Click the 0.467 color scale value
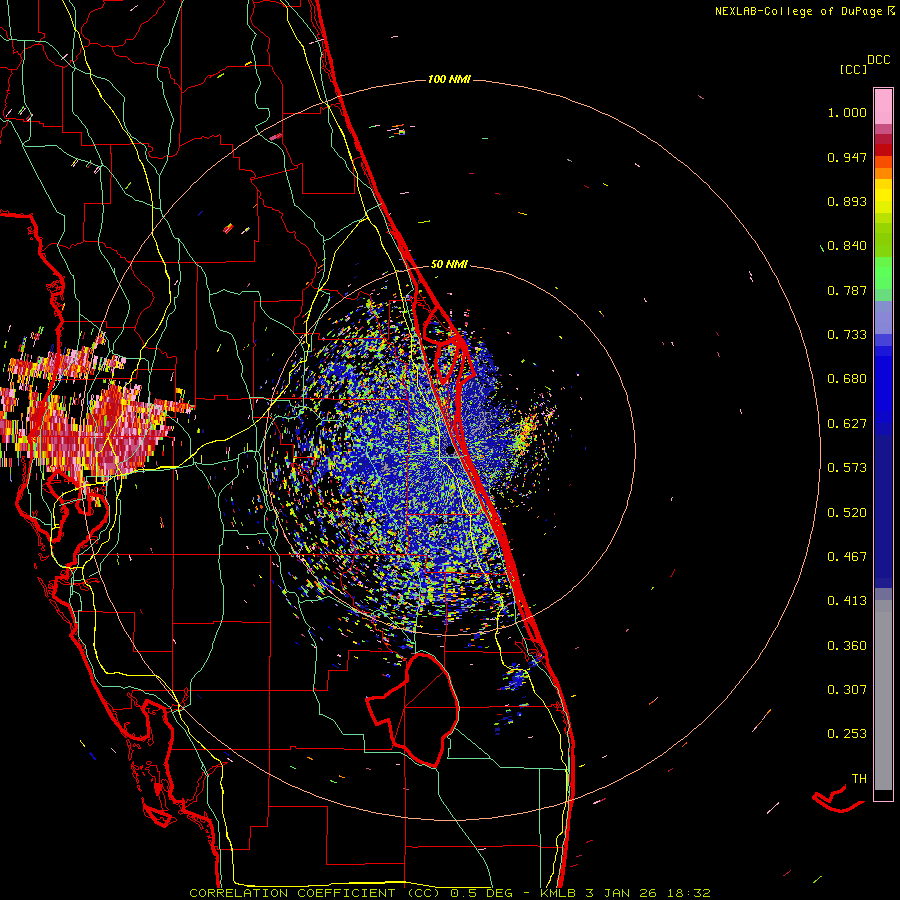Viewport: 900px width, 900px height. 847,557
